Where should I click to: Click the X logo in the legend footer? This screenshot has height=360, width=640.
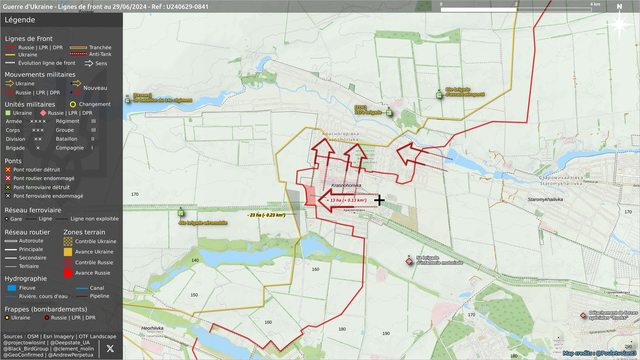coord(110,349)
